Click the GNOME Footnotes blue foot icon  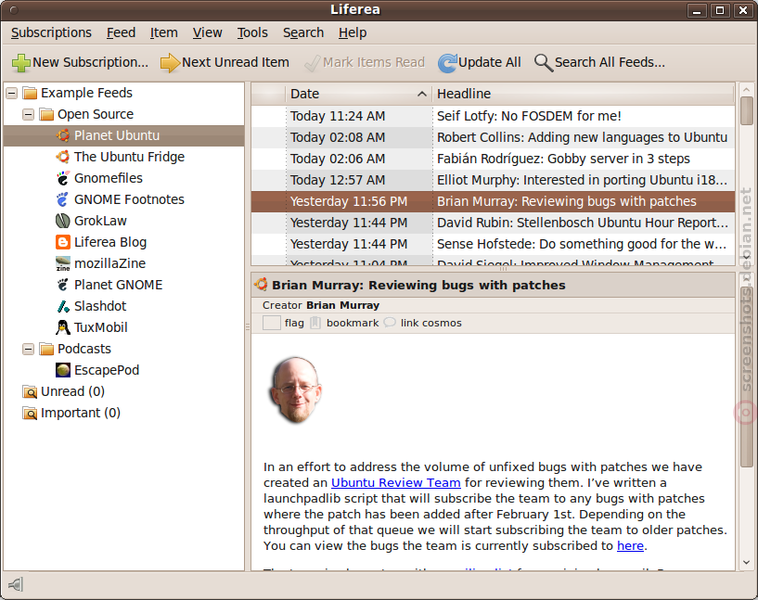(63, 199)
